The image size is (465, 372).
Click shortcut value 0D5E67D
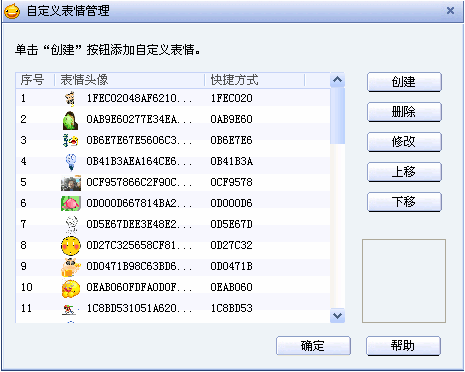pos(231,224)
